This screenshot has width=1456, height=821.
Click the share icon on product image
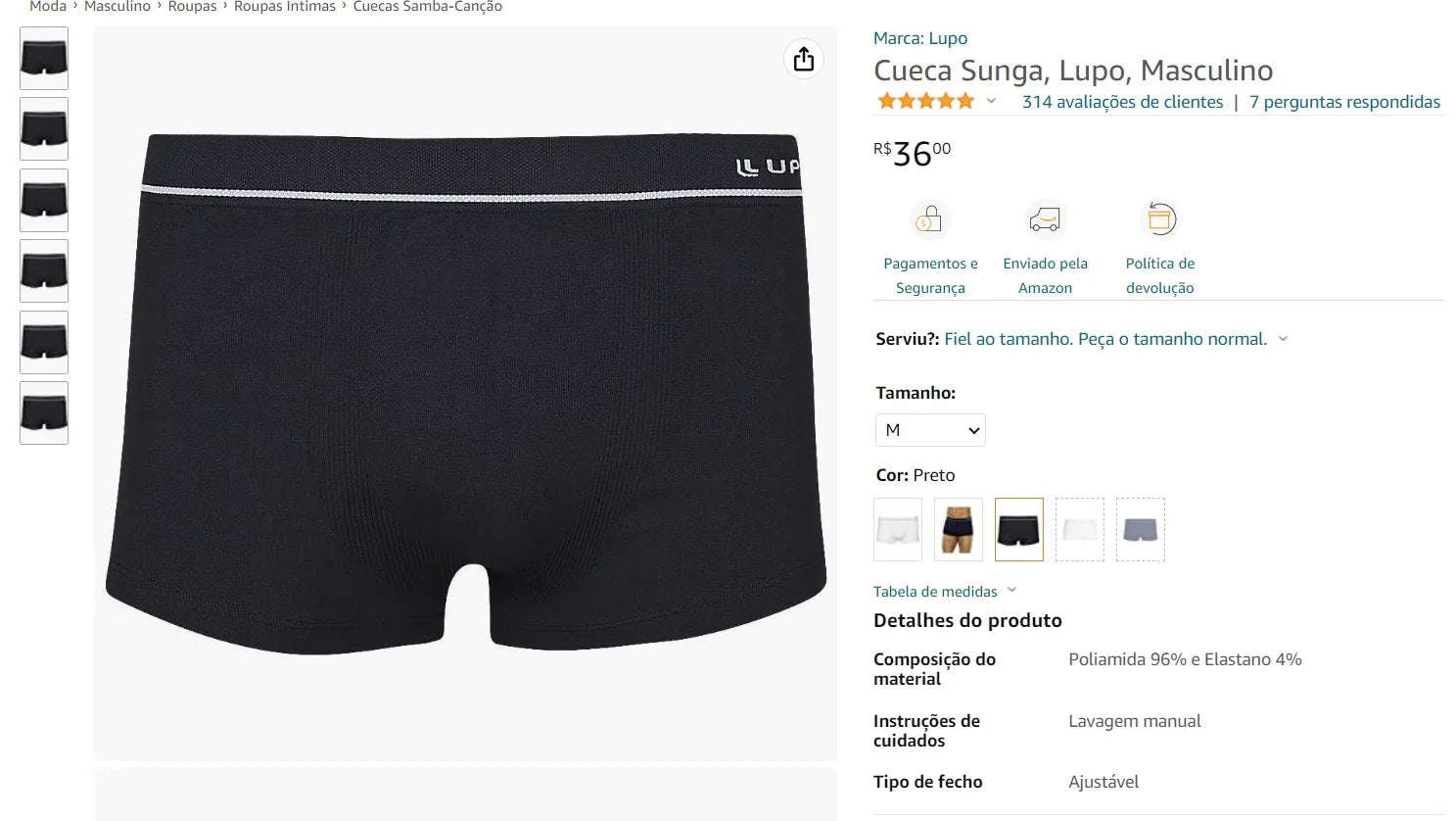click(x=803, y=60)
